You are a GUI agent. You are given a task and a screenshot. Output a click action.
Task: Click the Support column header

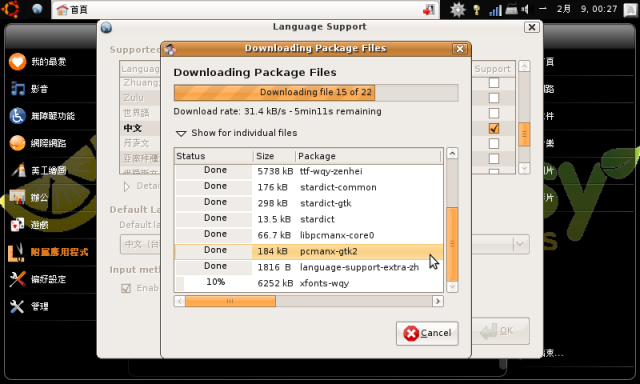493,69
